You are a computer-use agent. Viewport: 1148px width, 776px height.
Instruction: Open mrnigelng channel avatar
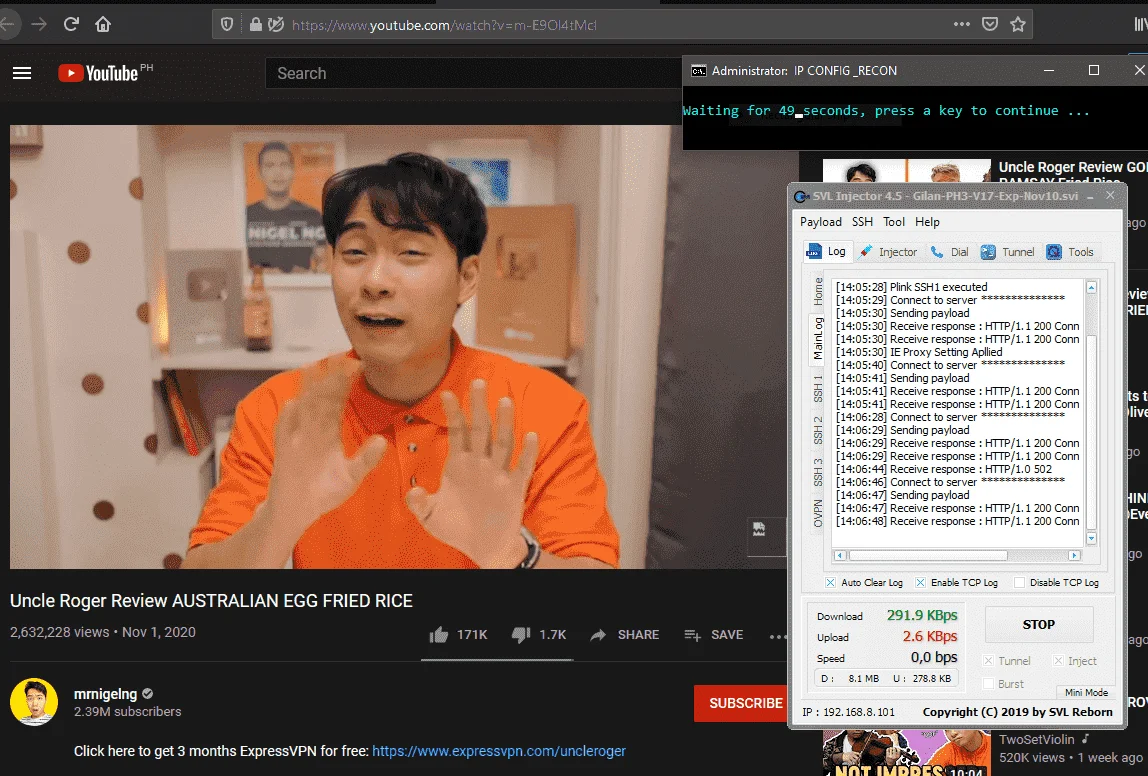pos(34,701)
